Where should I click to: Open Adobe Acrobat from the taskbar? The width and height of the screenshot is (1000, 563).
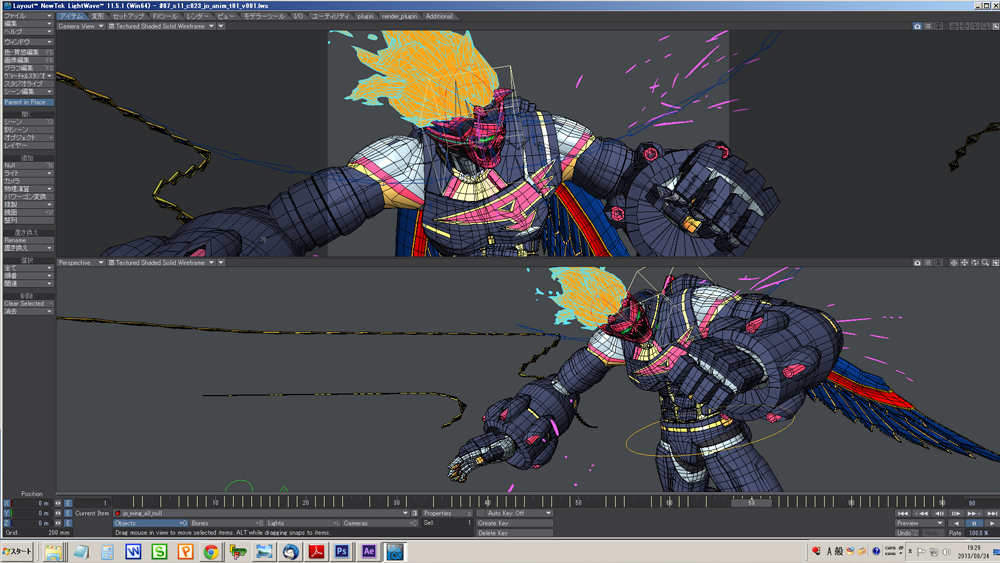pos(316,551)
